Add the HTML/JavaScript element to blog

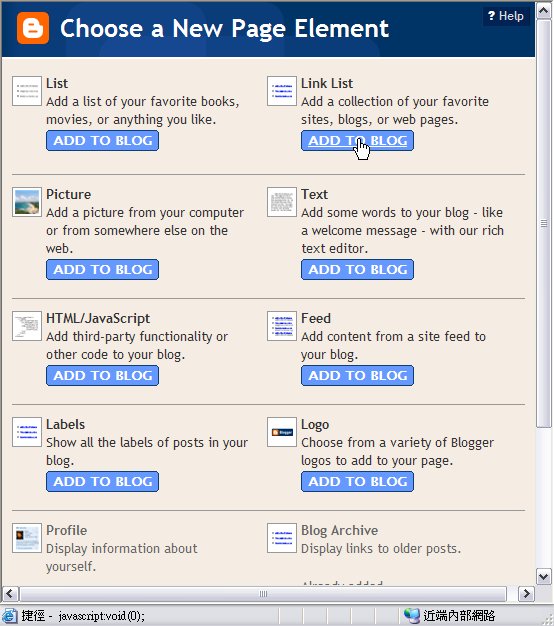103,375
